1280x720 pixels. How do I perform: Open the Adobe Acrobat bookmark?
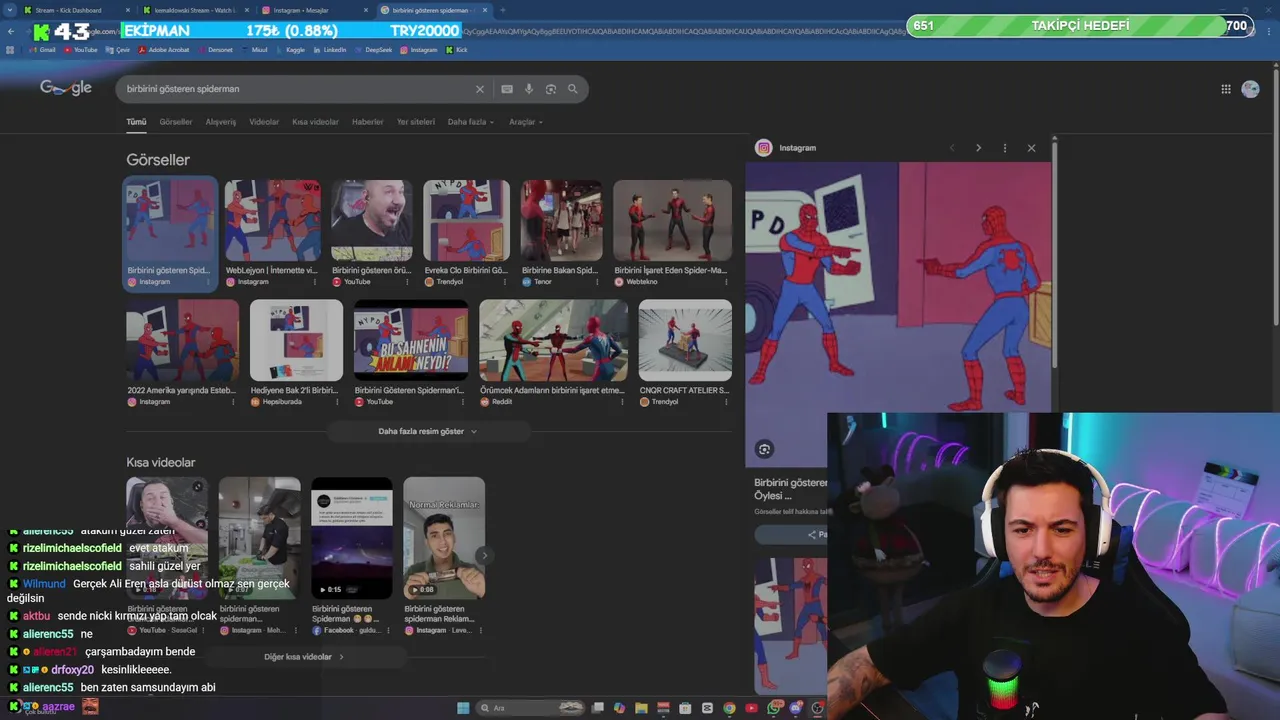point(163,50)
